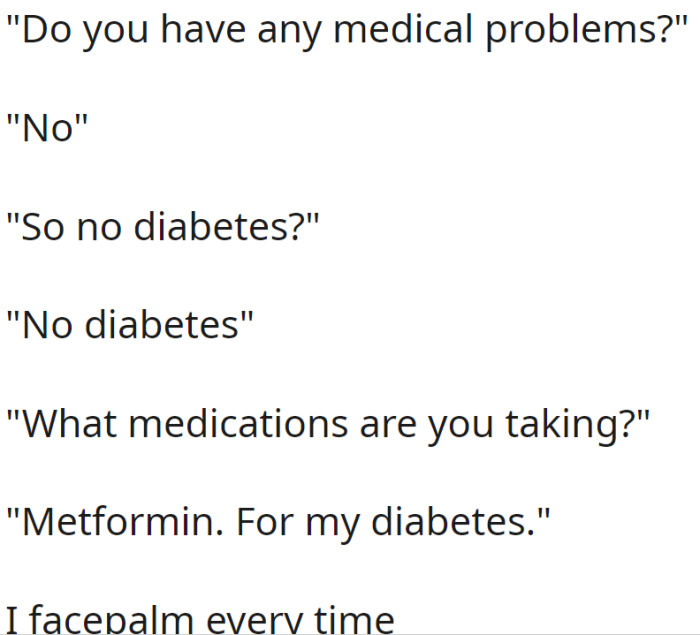Click "For my diabetes." text

[385, 523]
